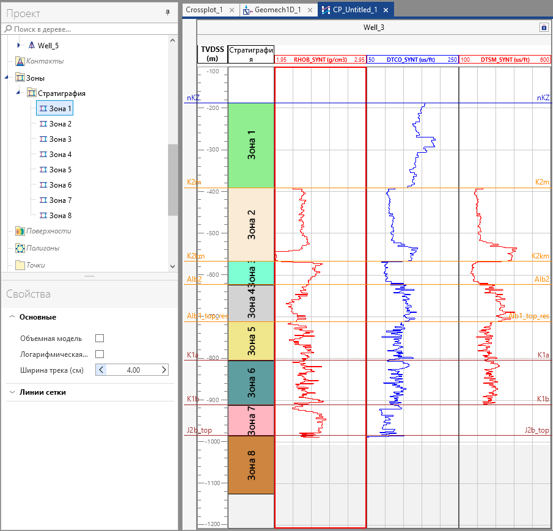Click the K1a marker label on left
This screenshot has width=553, height=531.
192,355
